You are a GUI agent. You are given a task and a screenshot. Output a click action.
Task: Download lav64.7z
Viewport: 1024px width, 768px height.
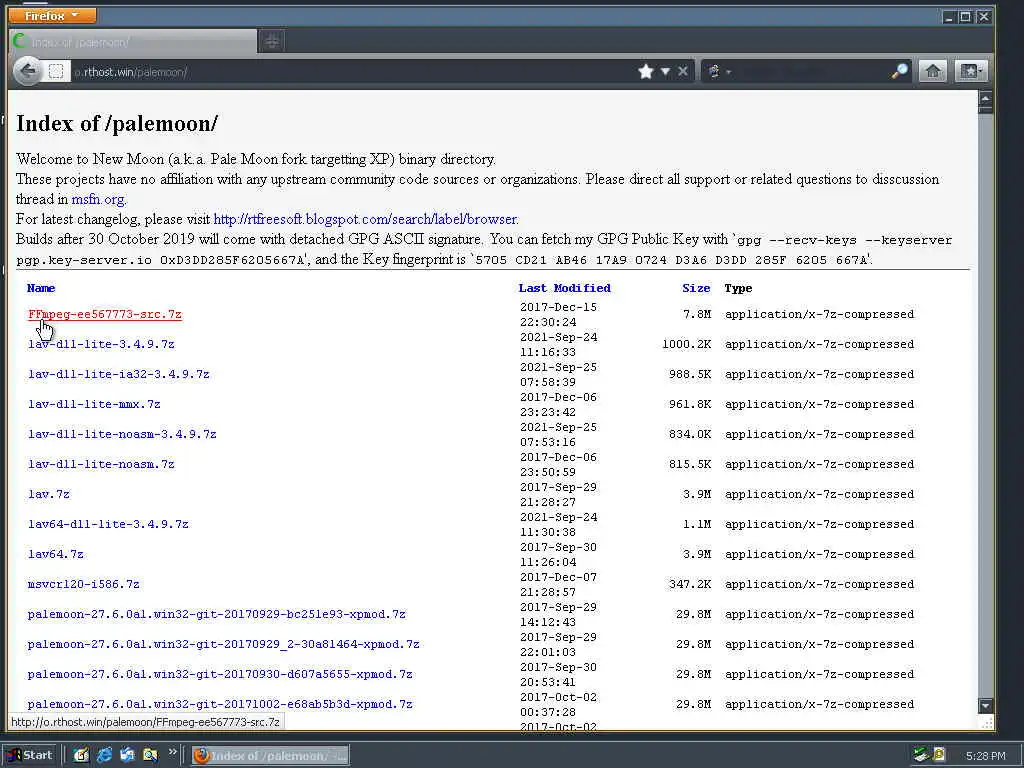(56, 554)
